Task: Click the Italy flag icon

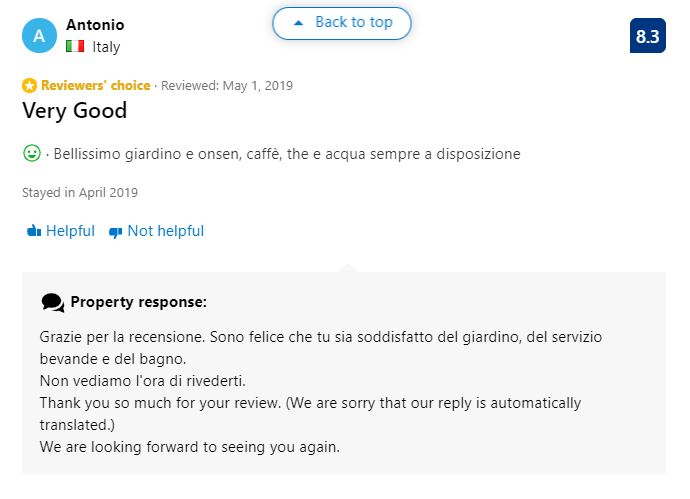Action: click(75, 46)
